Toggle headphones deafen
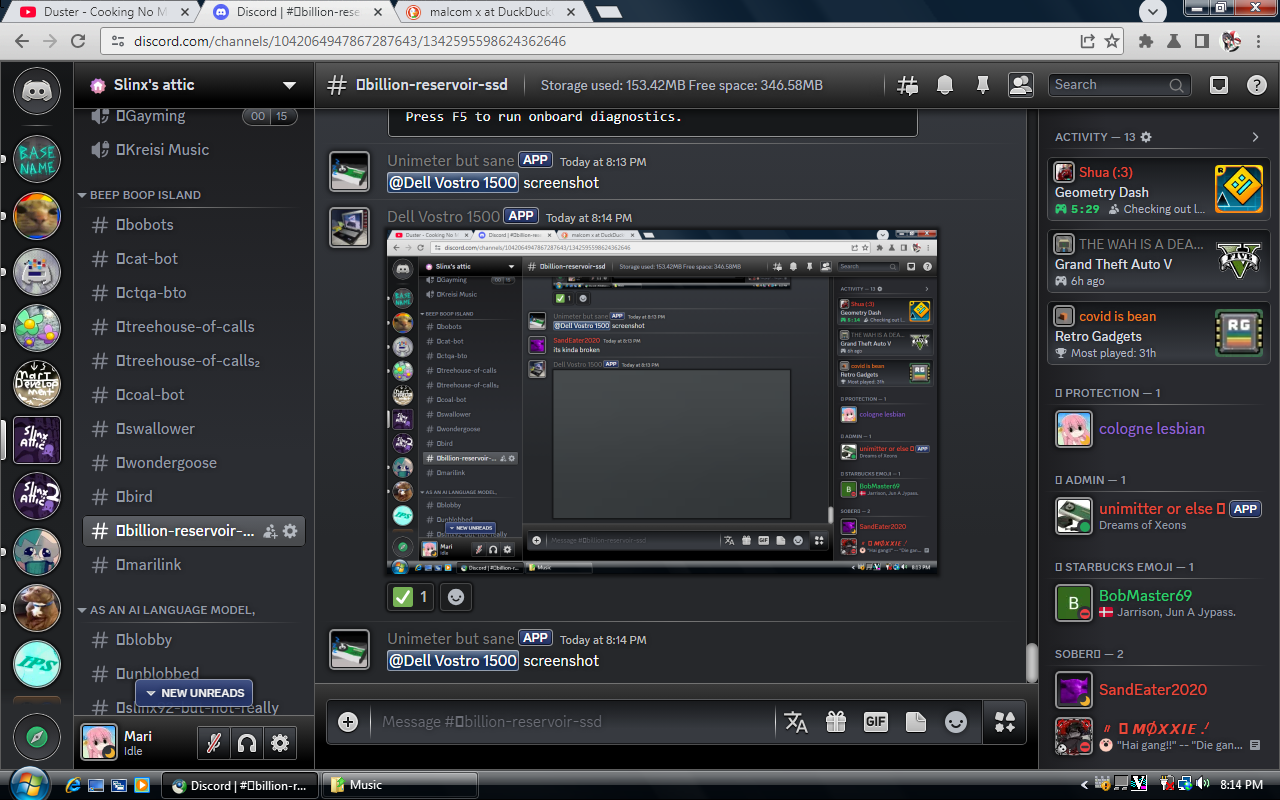The image size is (1280, 800). pos(246,743)
